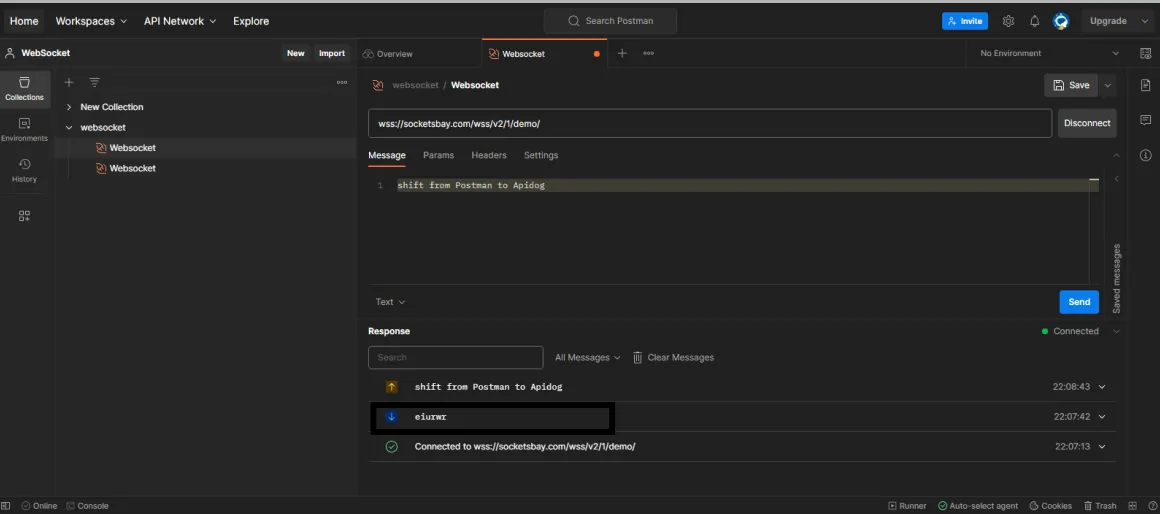Click the Disconnect button

(x=1087, y=124)
